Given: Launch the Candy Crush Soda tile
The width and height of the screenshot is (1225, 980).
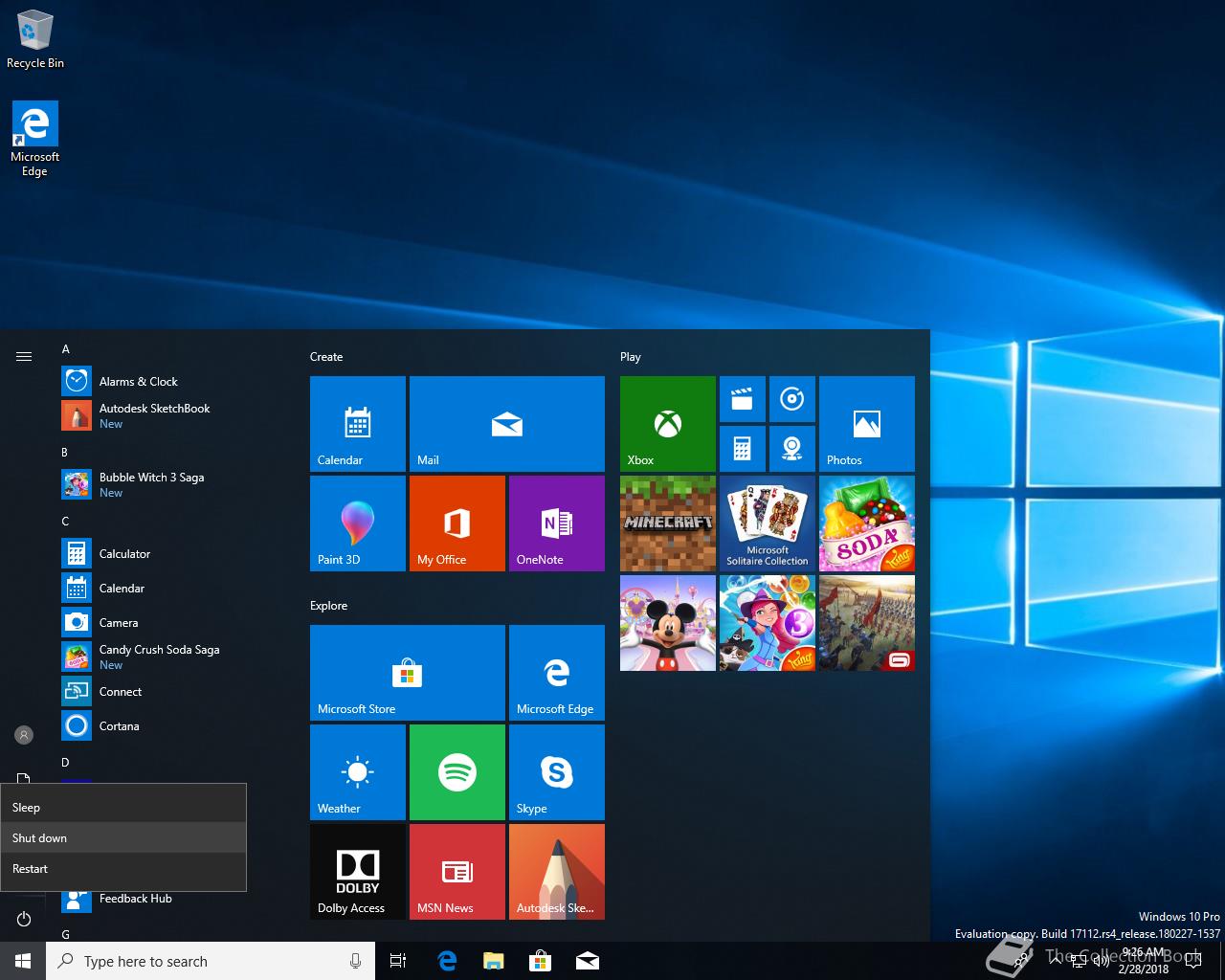Looking at the screenshot, I should click(867, 523).
